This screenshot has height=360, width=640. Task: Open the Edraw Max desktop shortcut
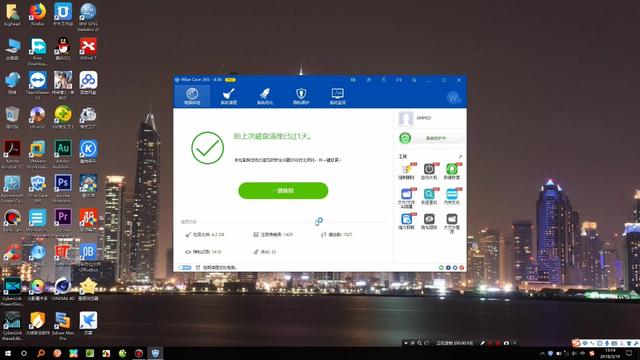63,326
